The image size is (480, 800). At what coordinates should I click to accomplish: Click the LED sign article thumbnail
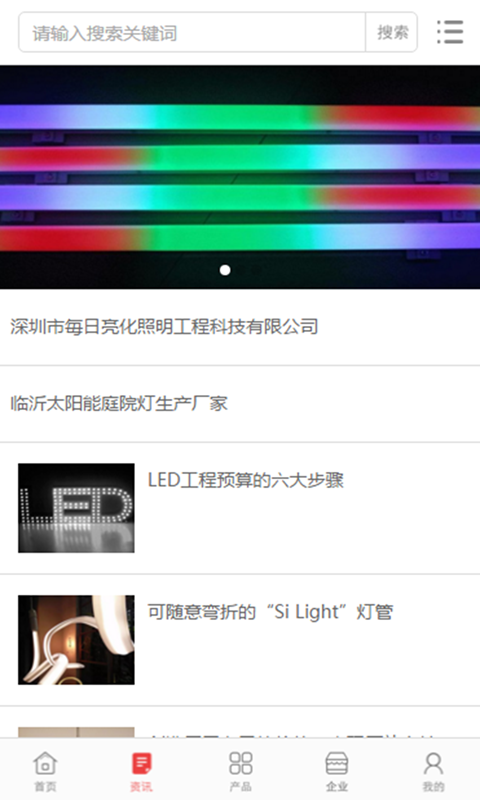click(x=77, y=508)
